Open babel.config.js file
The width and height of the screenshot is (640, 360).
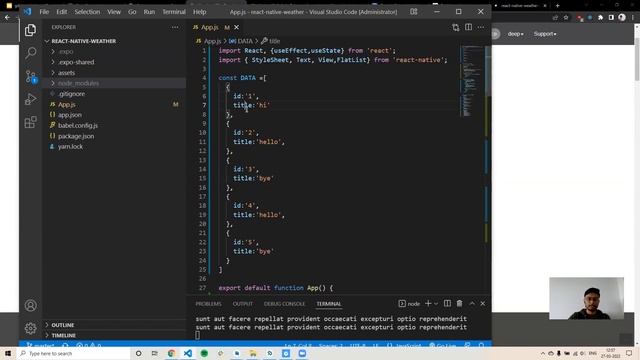[114, 125]
